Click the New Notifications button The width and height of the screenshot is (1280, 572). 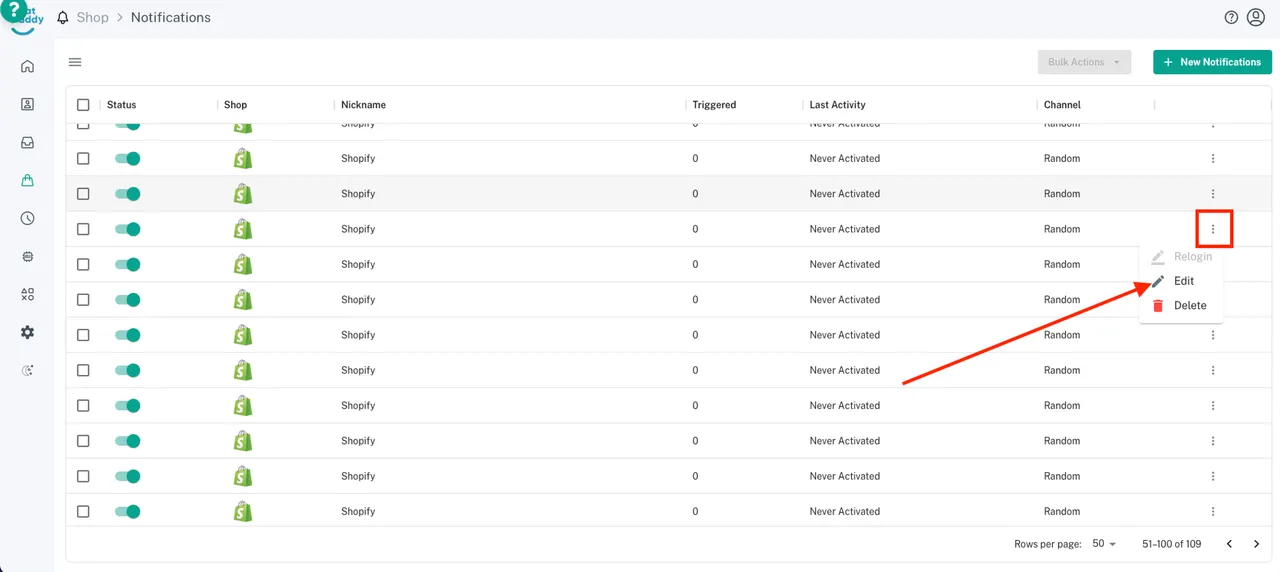(1212, 62)
